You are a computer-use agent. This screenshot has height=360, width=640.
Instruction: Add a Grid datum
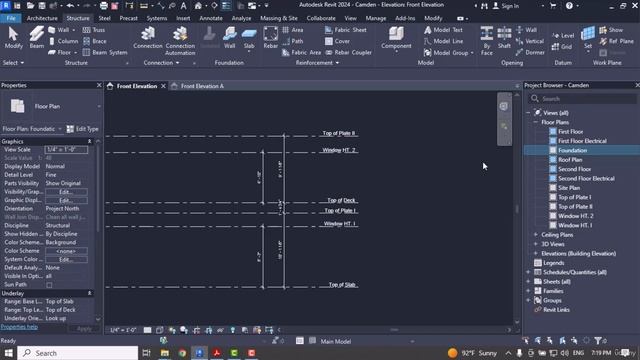point(562,47)
